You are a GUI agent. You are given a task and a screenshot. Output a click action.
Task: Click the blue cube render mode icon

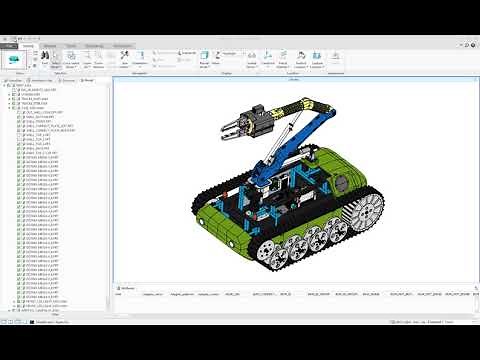pos(204,55)
